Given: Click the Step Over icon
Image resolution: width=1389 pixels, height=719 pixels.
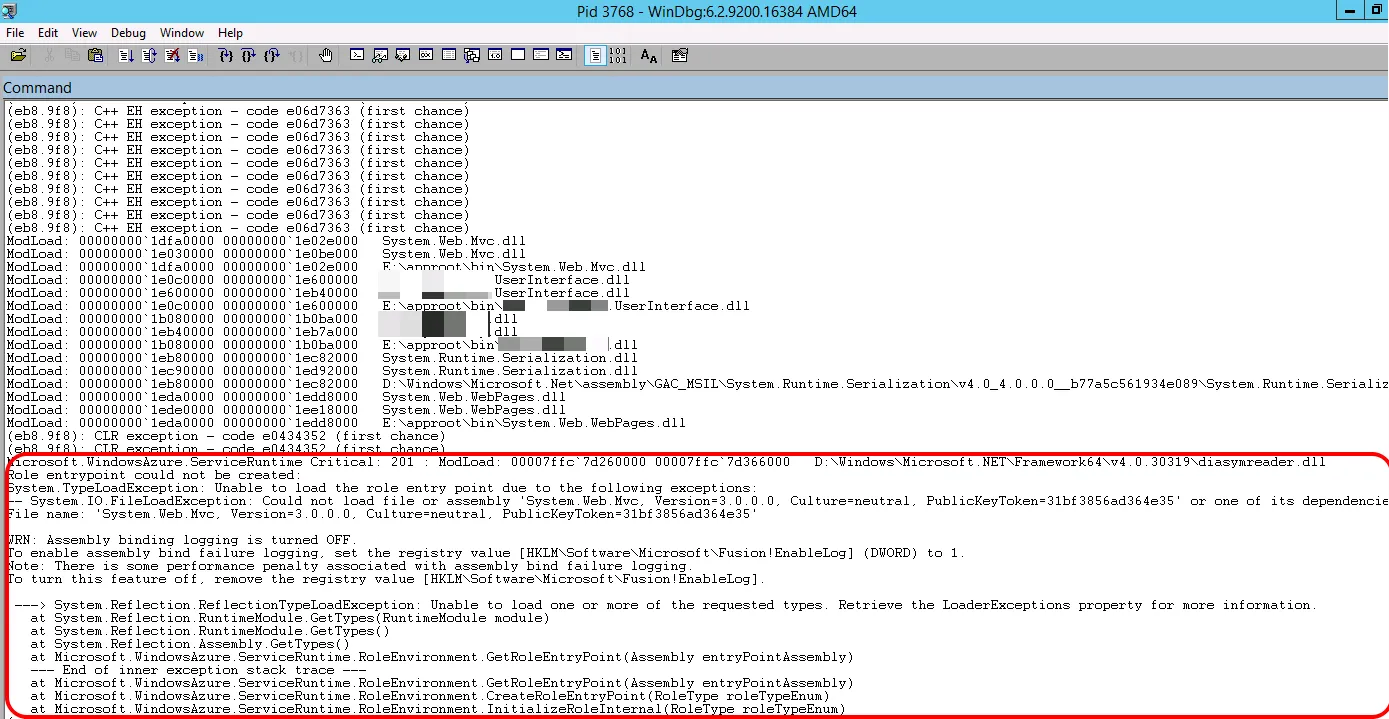Looking at the screenshot, I should coord(248,56).
